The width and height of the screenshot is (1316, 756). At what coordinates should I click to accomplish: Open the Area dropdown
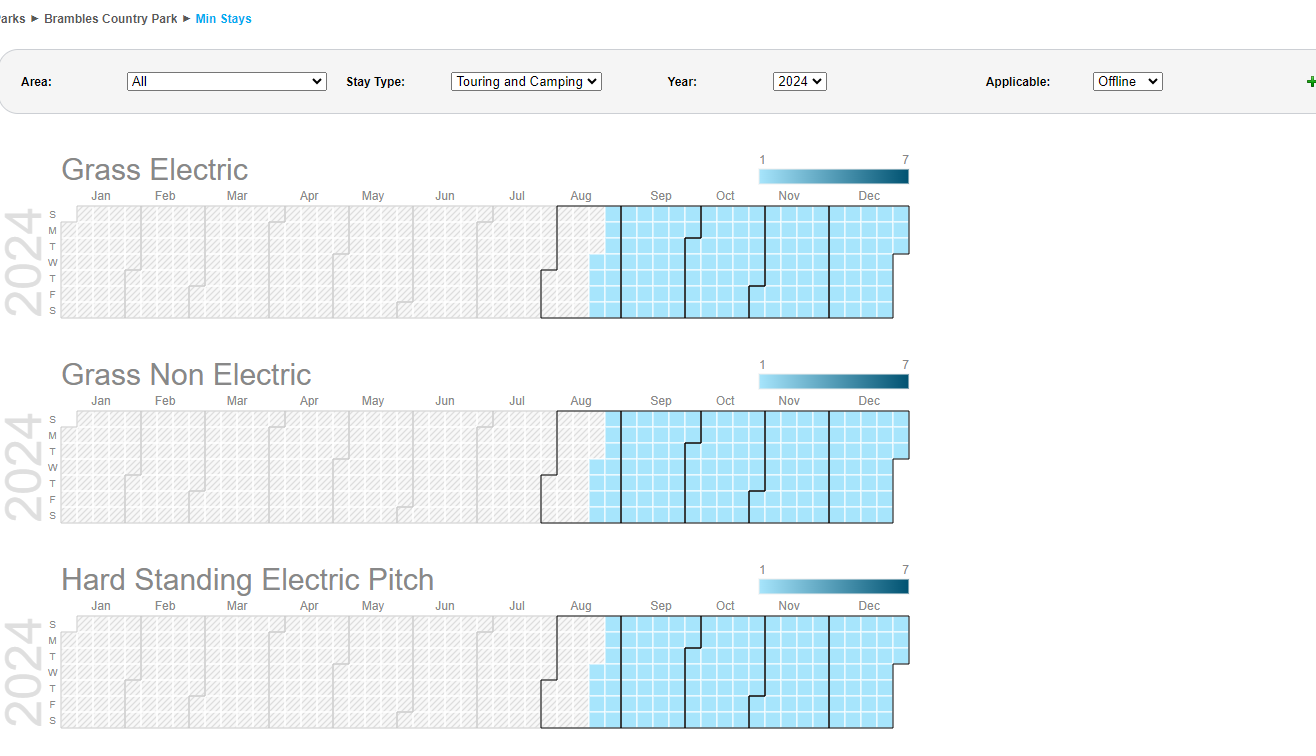(227, 82)
